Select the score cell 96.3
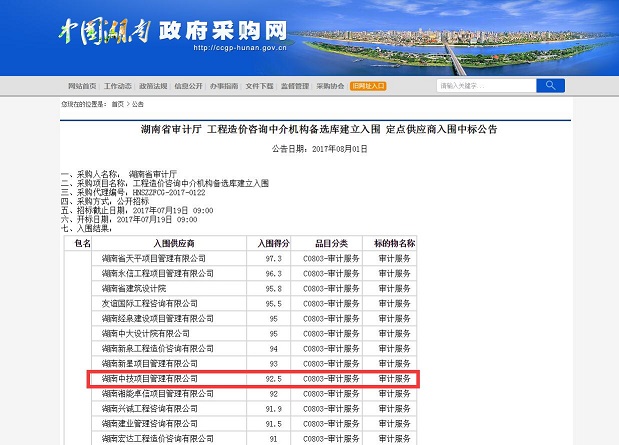 (x=274, y=274)
